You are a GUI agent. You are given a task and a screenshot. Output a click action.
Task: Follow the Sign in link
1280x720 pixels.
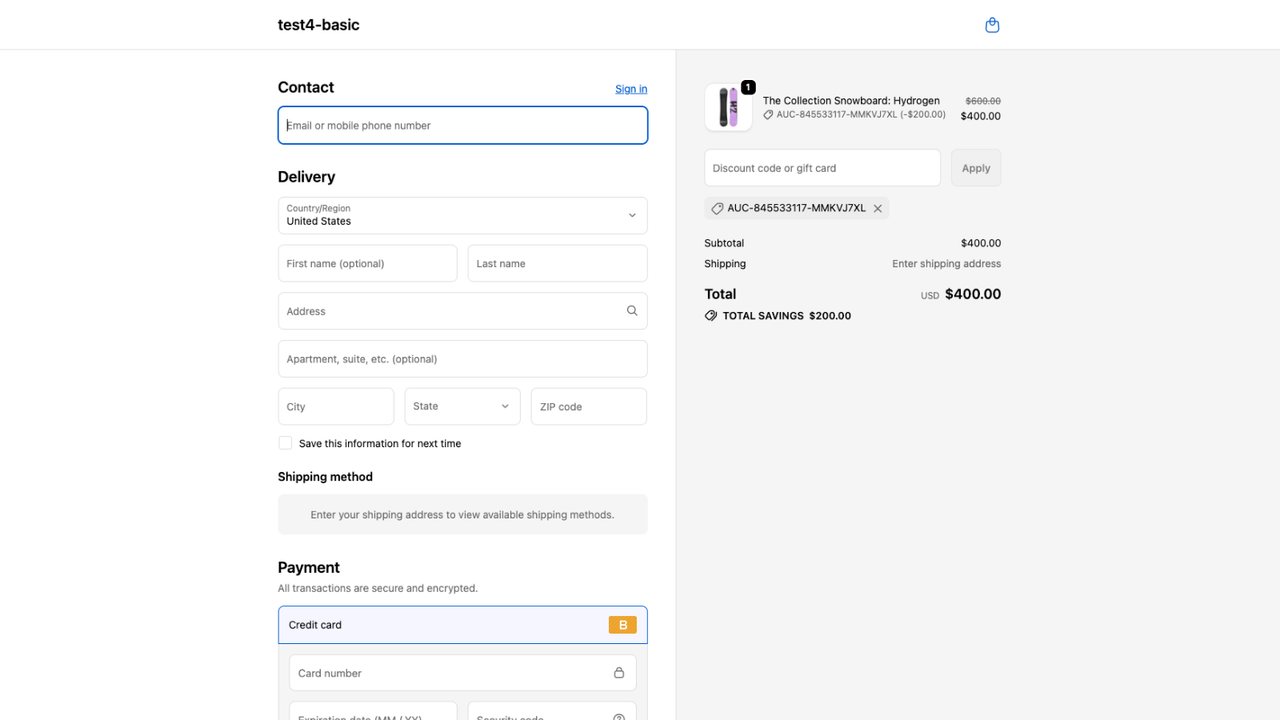[x=631, y=89]
